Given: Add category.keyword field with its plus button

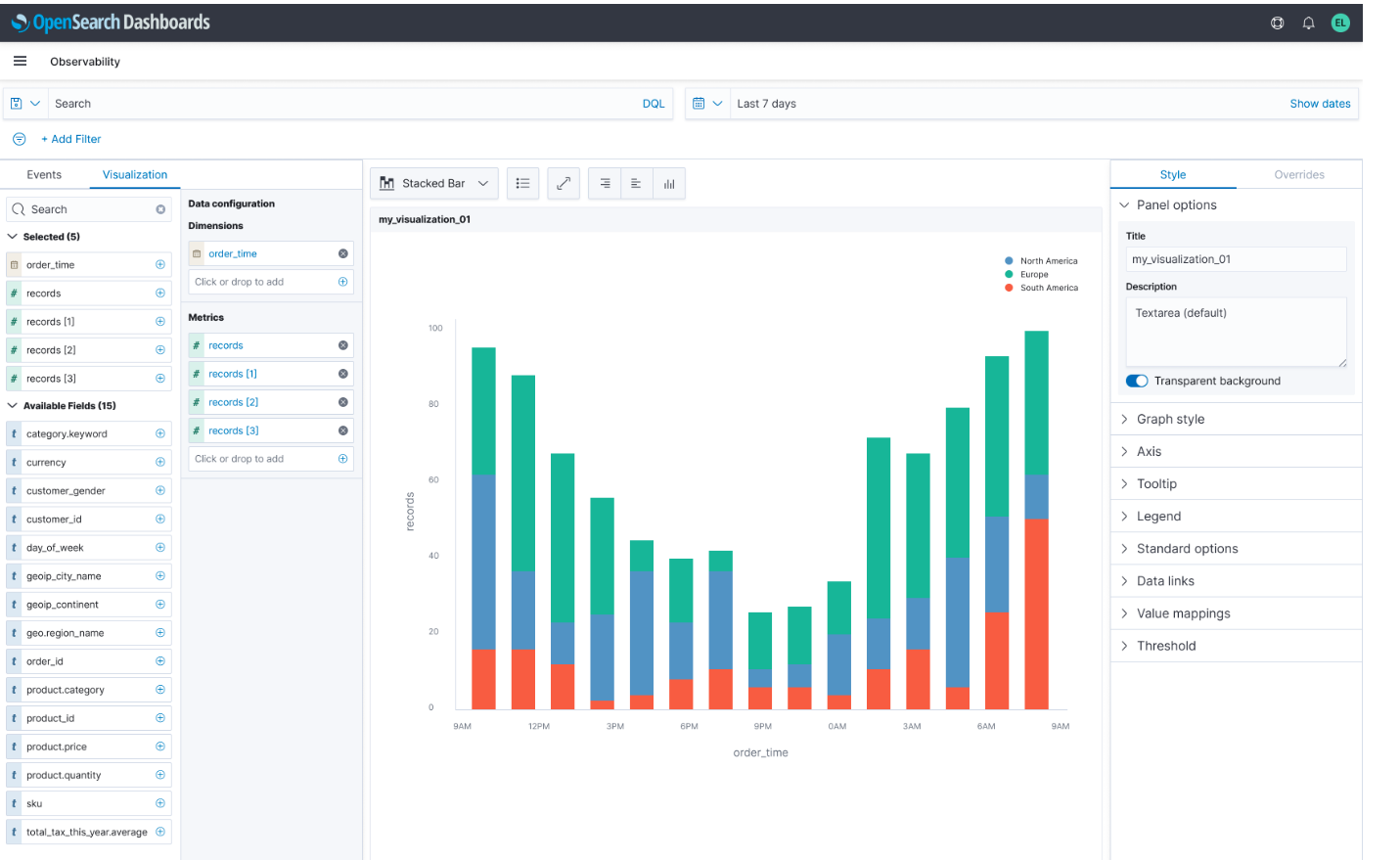Looking at the screenshot, I should [160, 432].
